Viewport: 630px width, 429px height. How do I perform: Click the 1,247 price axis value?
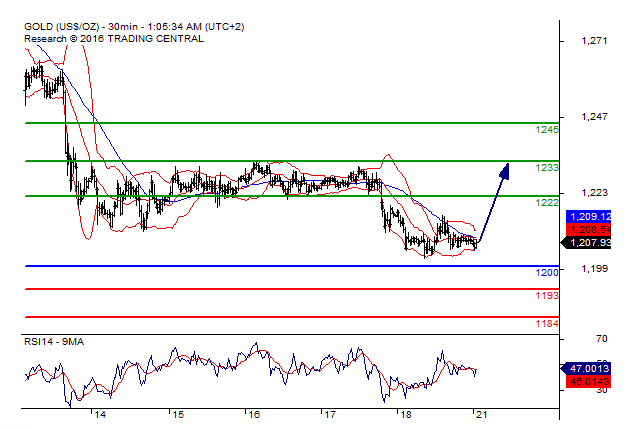[x=595, y=117]
